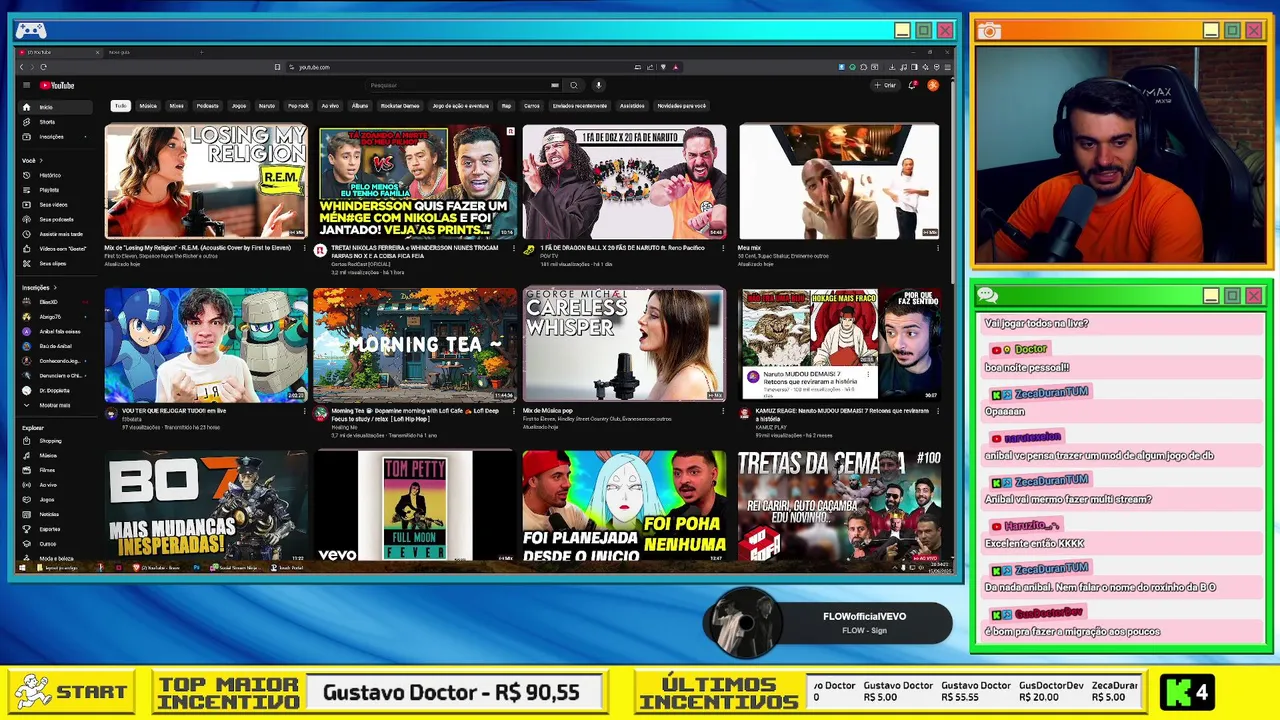
Task: Select the Rockstar Games filter chip
Action: click(x=400, y=106)
